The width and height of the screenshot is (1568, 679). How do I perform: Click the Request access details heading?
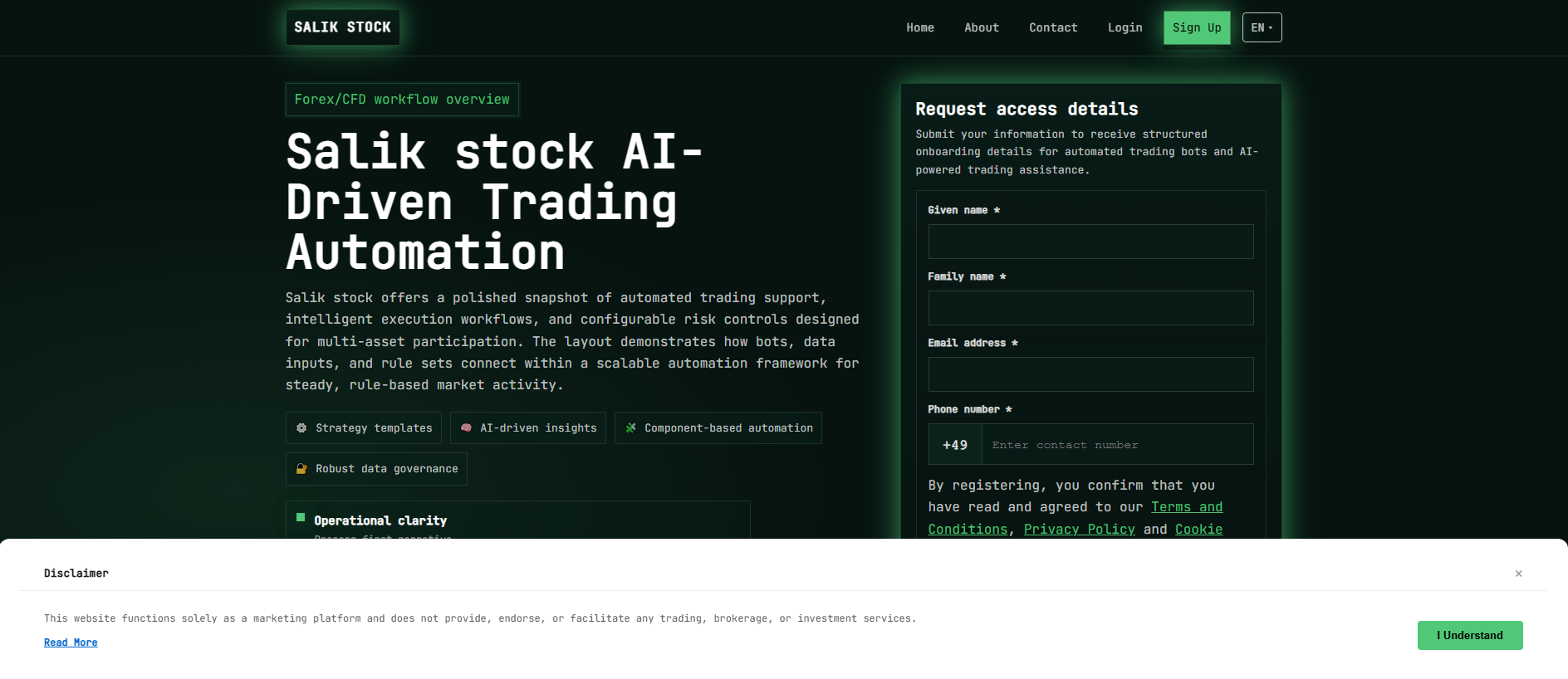click(1027, 109)
